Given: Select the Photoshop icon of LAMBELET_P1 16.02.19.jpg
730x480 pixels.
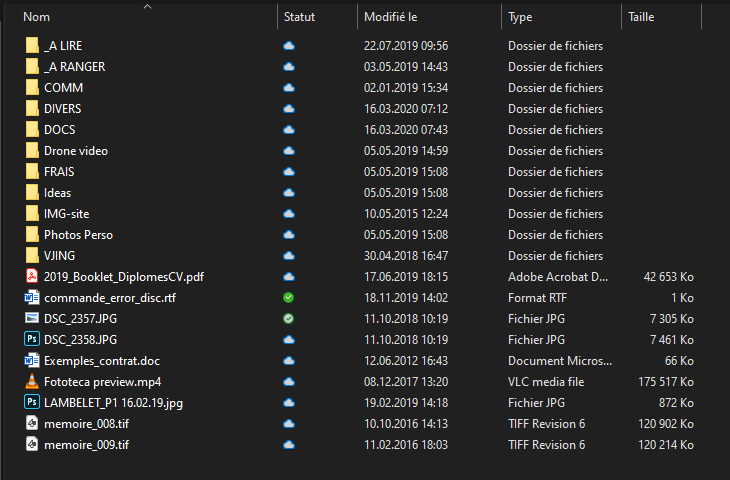Looking at the screenshot, I should pos(32,402).
